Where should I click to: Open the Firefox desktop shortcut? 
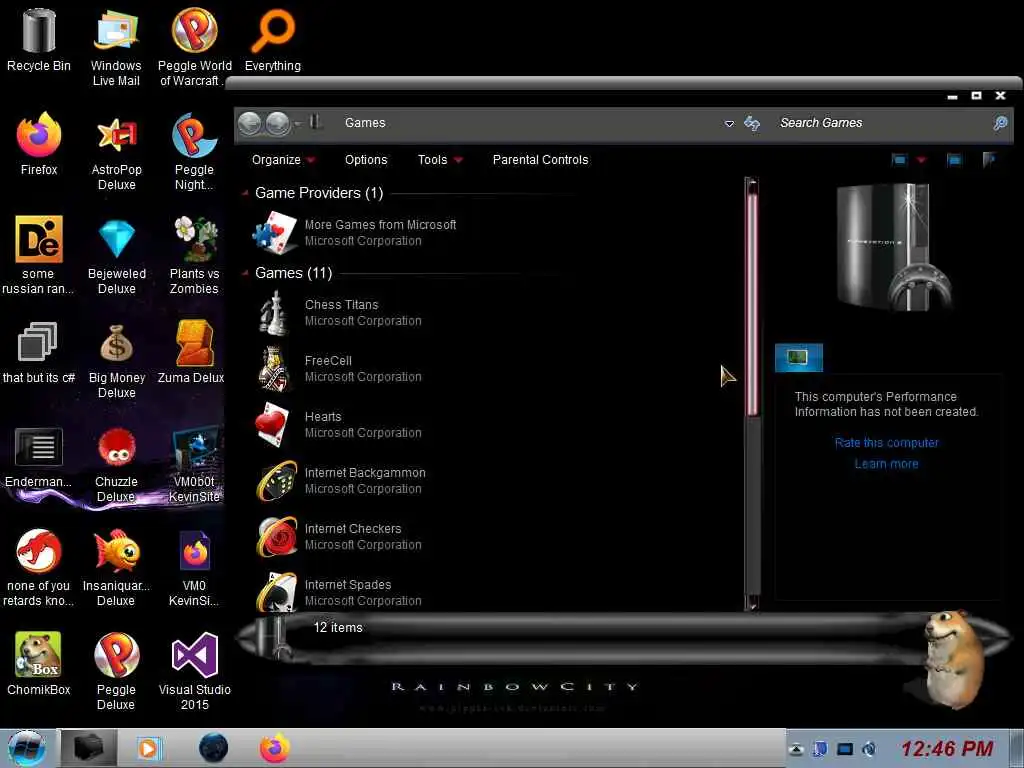tap(39, 136)
